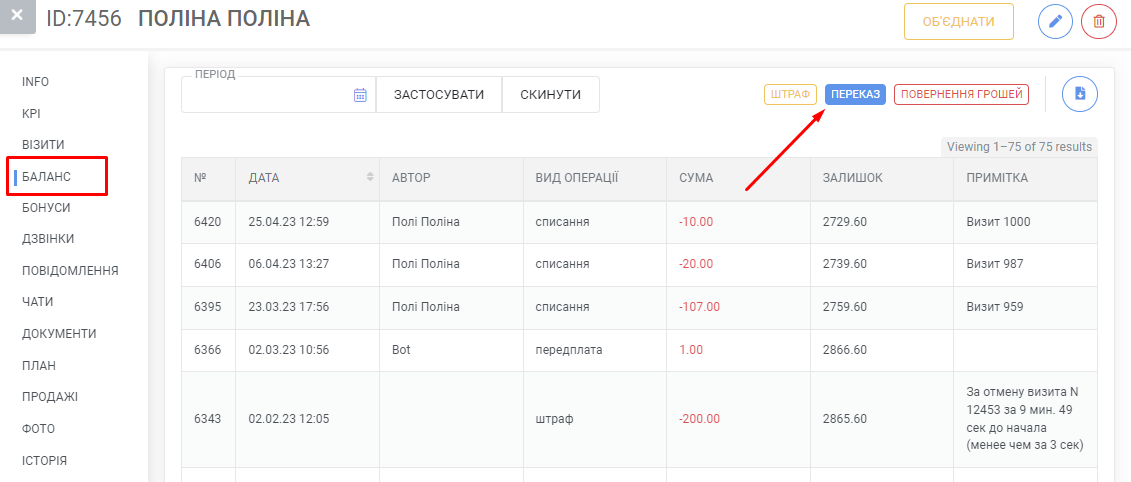The width and height of the screenshot is (1131, 482).
Task: Sort by ДАТА column arrows
Action: point(371,177)
